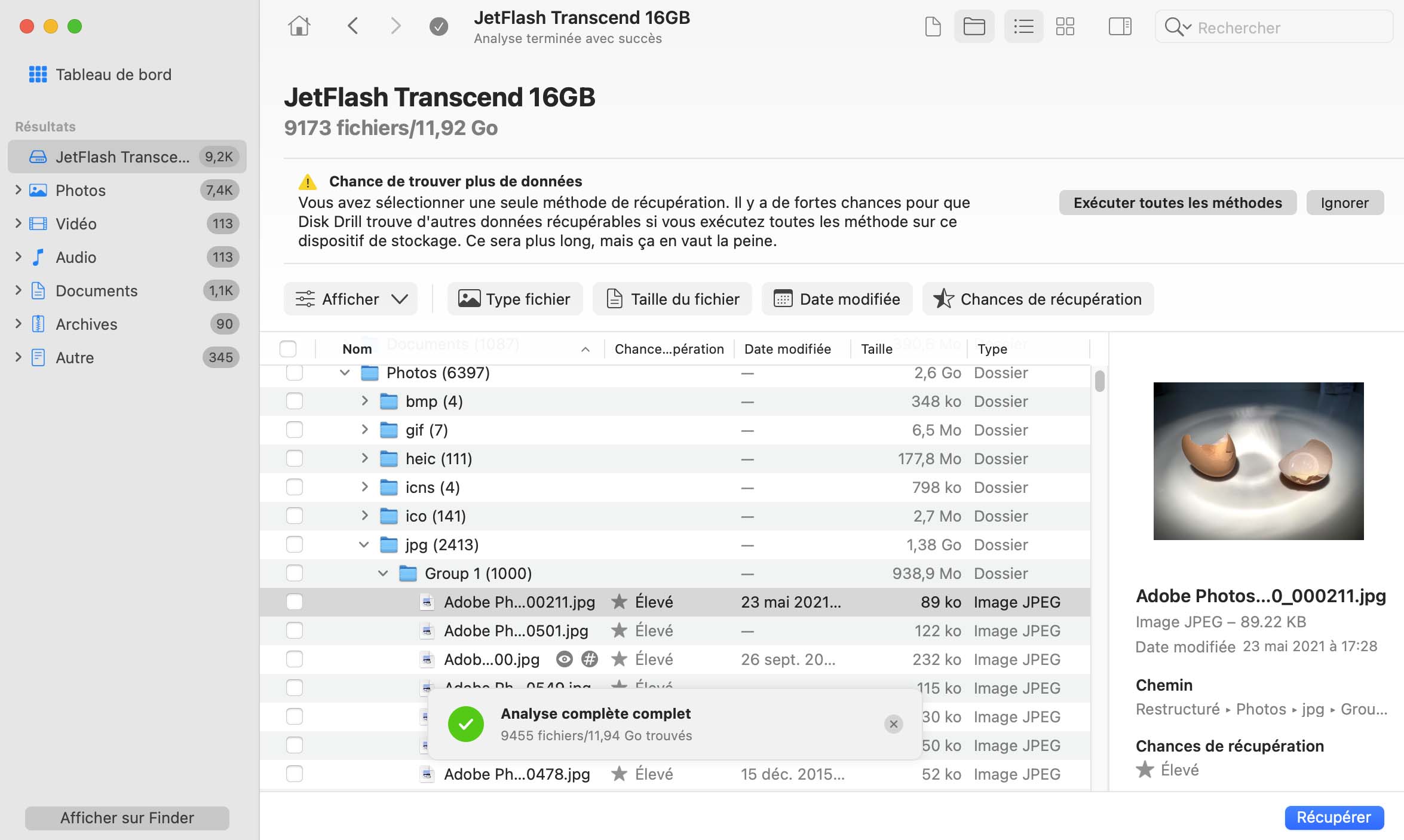Dismiss the Analyse complète notification
Viewport: 1404px width, 840px height.
coord(893,724)
